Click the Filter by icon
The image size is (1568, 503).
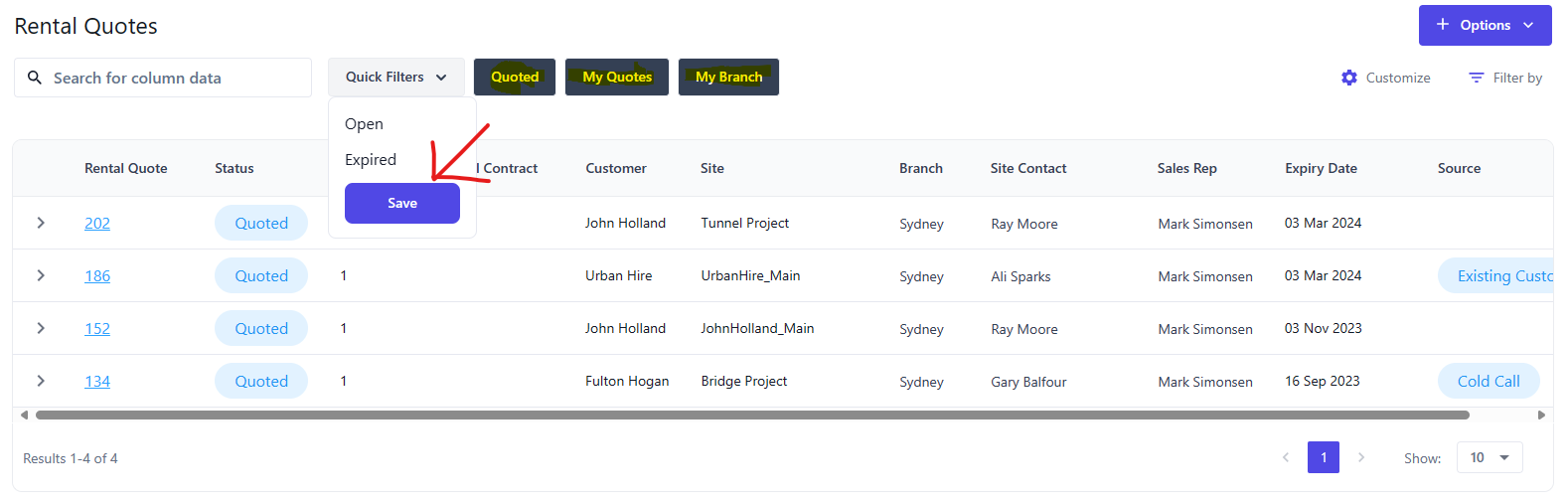pos(1477,78)
